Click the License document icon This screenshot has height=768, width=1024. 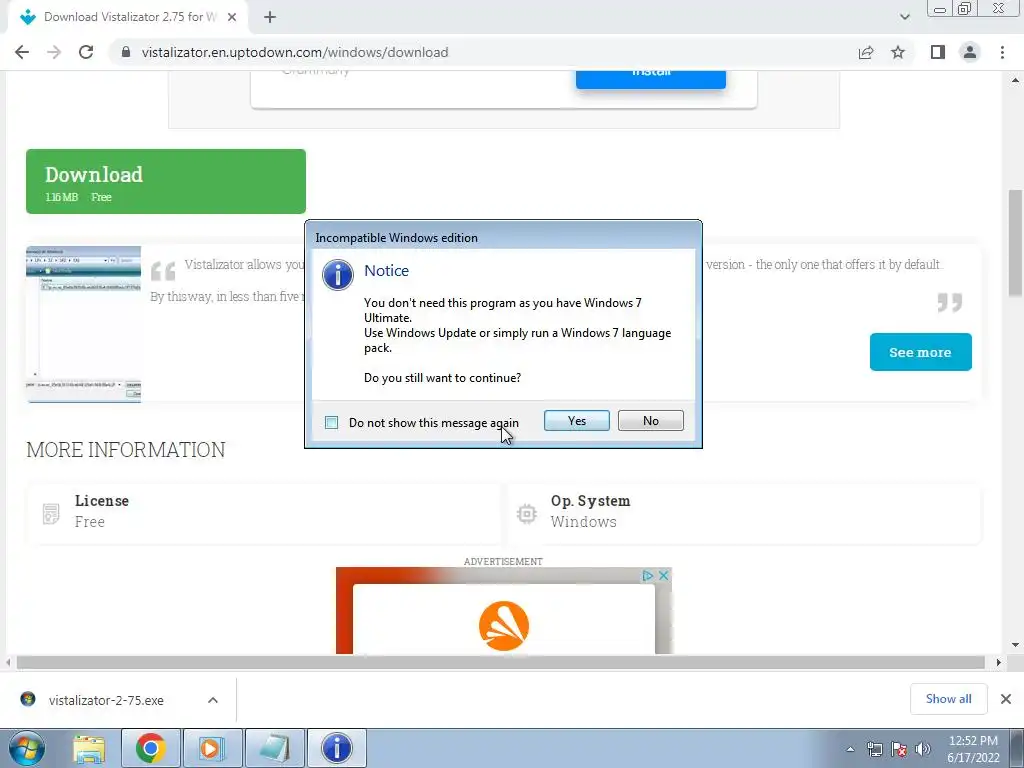(x=51, y=513)
